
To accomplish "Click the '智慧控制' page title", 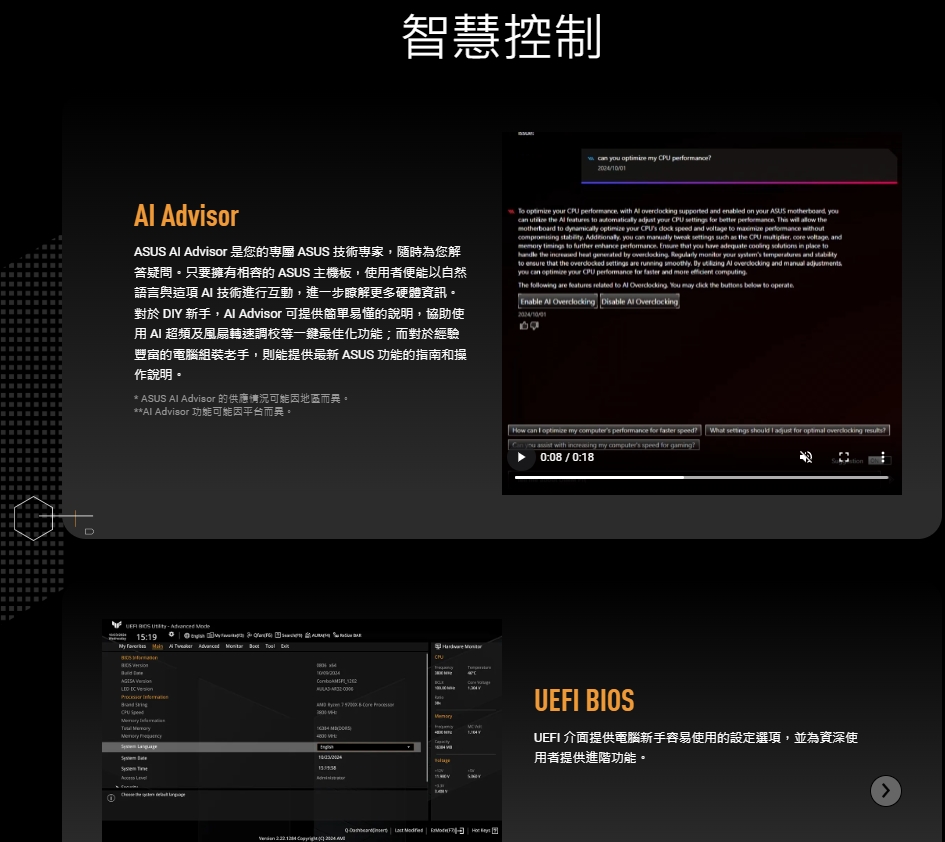I will (x=501, y=36).
